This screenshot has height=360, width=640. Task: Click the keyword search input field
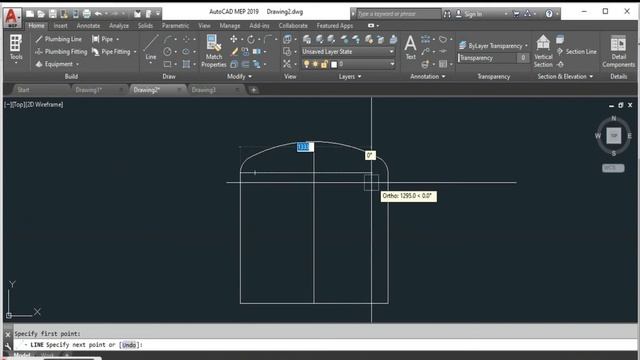click(x=398, y=14)
